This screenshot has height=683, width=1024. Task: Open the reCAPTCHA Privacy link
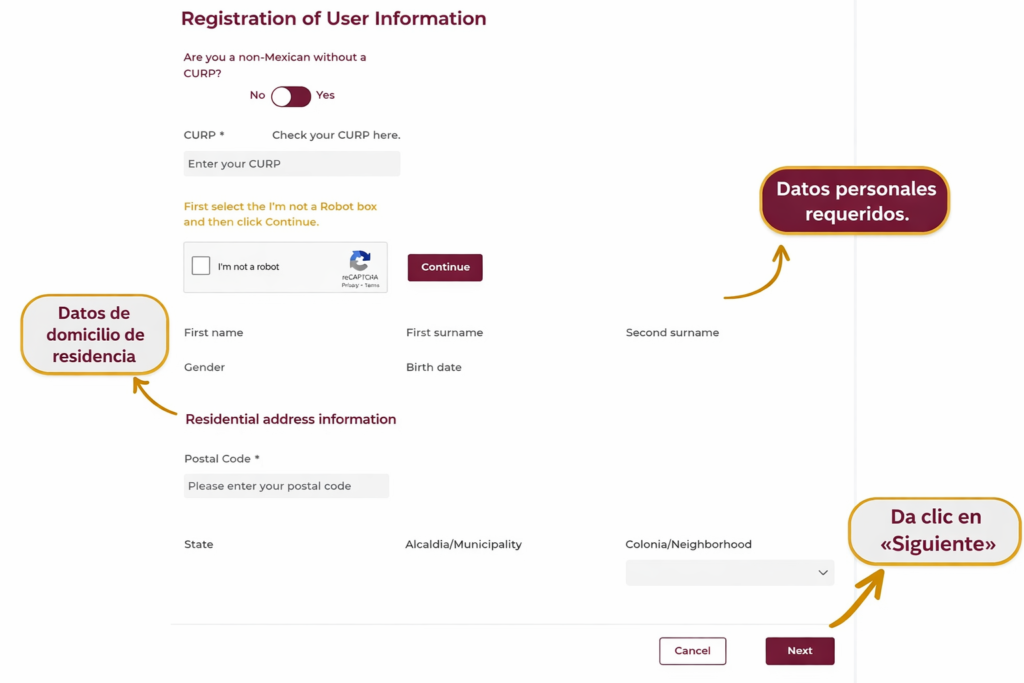pyautogui.click(x=350, y=286)
